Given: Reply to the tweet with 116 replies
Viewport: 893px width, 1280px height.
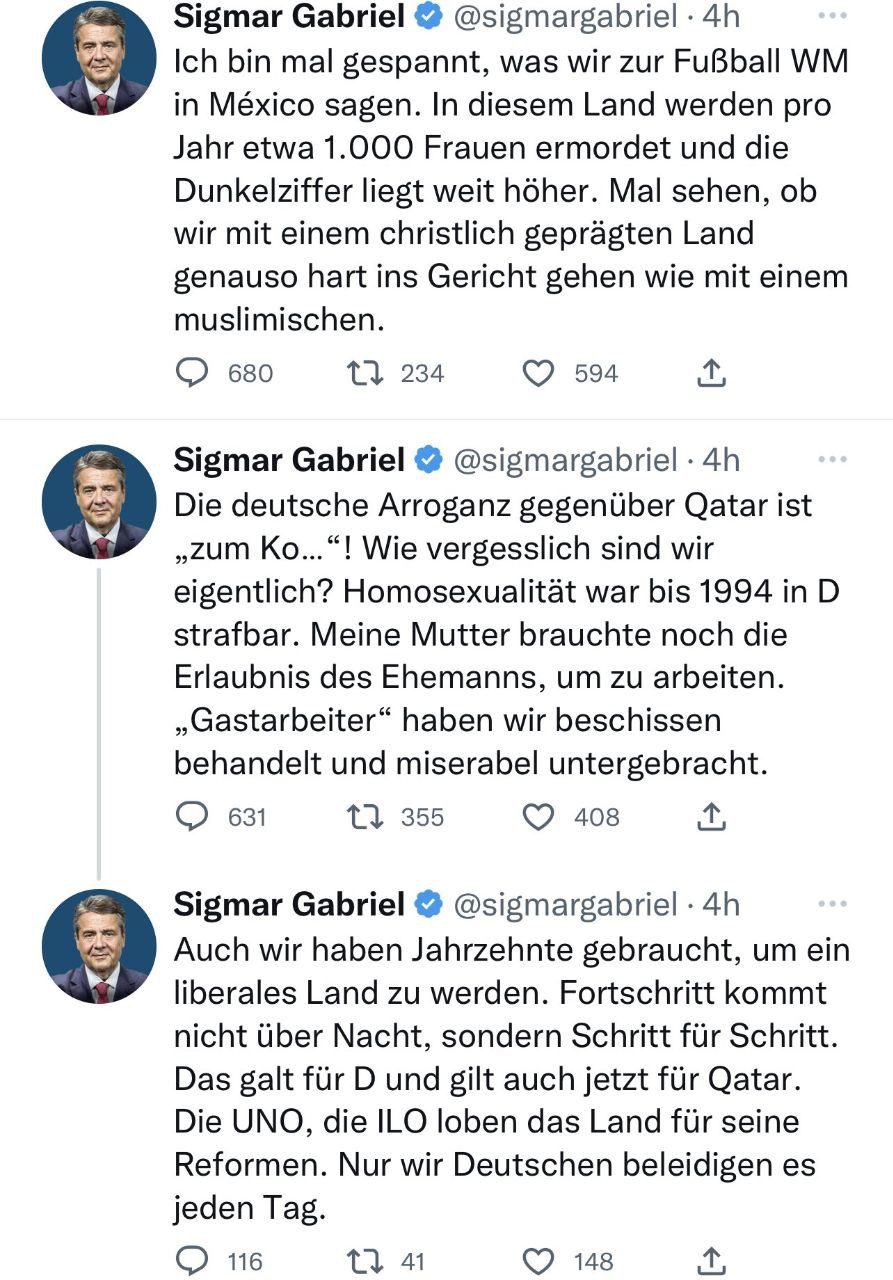Looking at the screenshot, I should [x=191, y=1260].
